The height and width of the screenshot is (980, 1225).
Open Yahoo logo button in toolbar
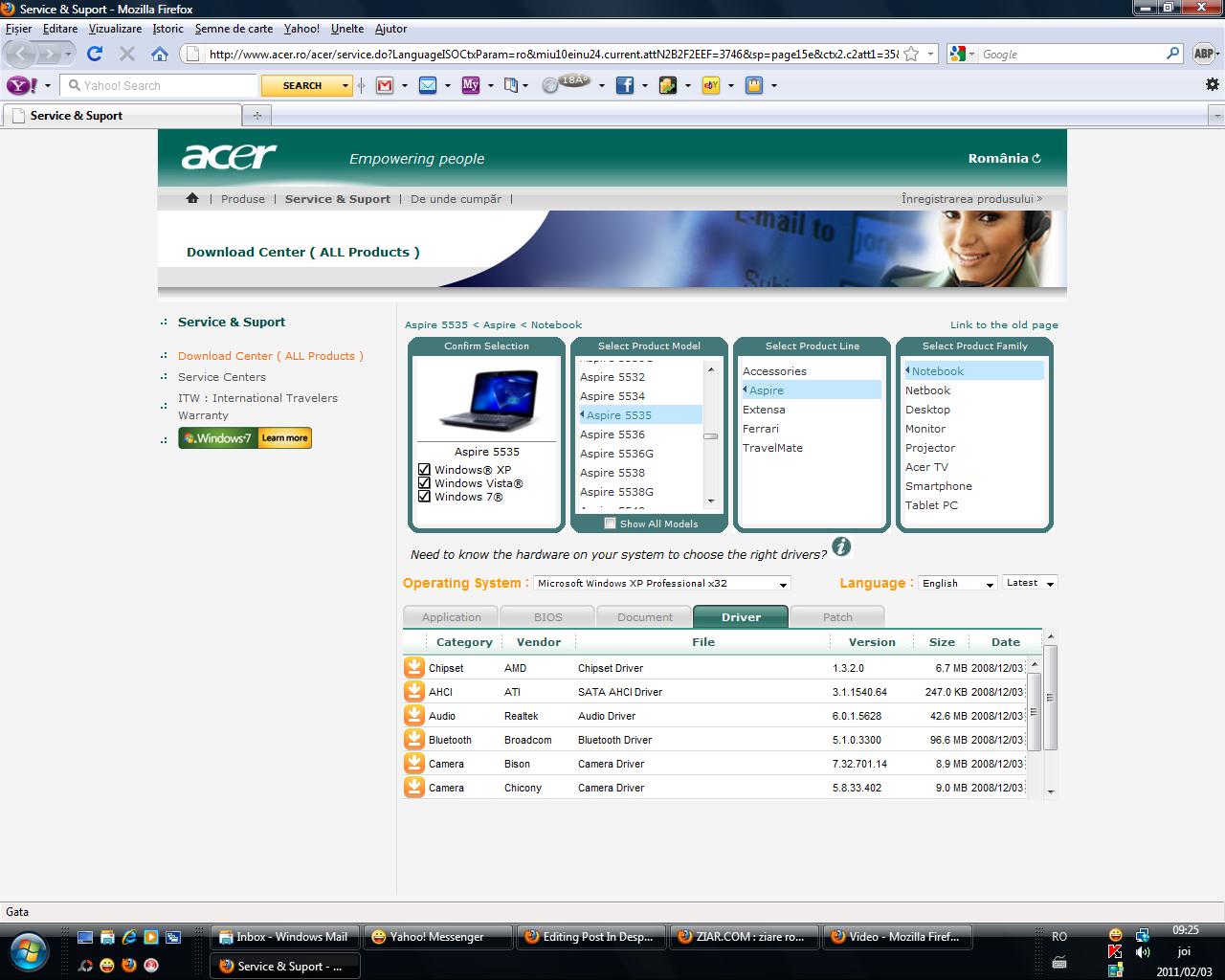[22, 85]
